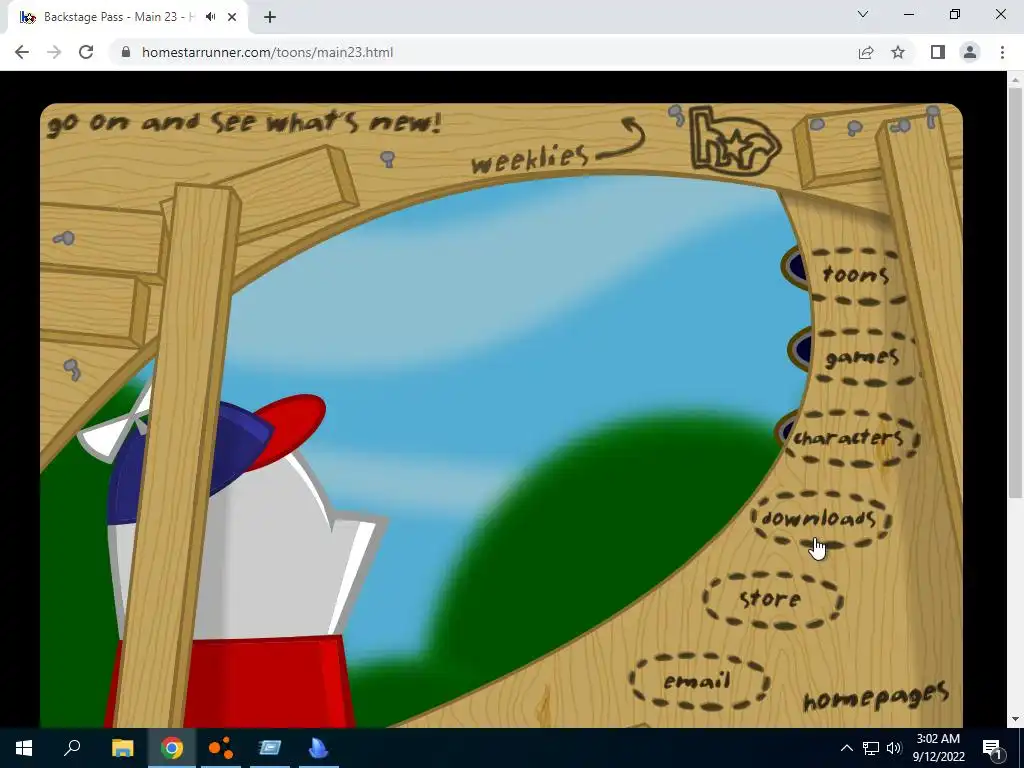View site information lock icon
The width and height of the screenshot is (1024, 768).
[126, 52]
